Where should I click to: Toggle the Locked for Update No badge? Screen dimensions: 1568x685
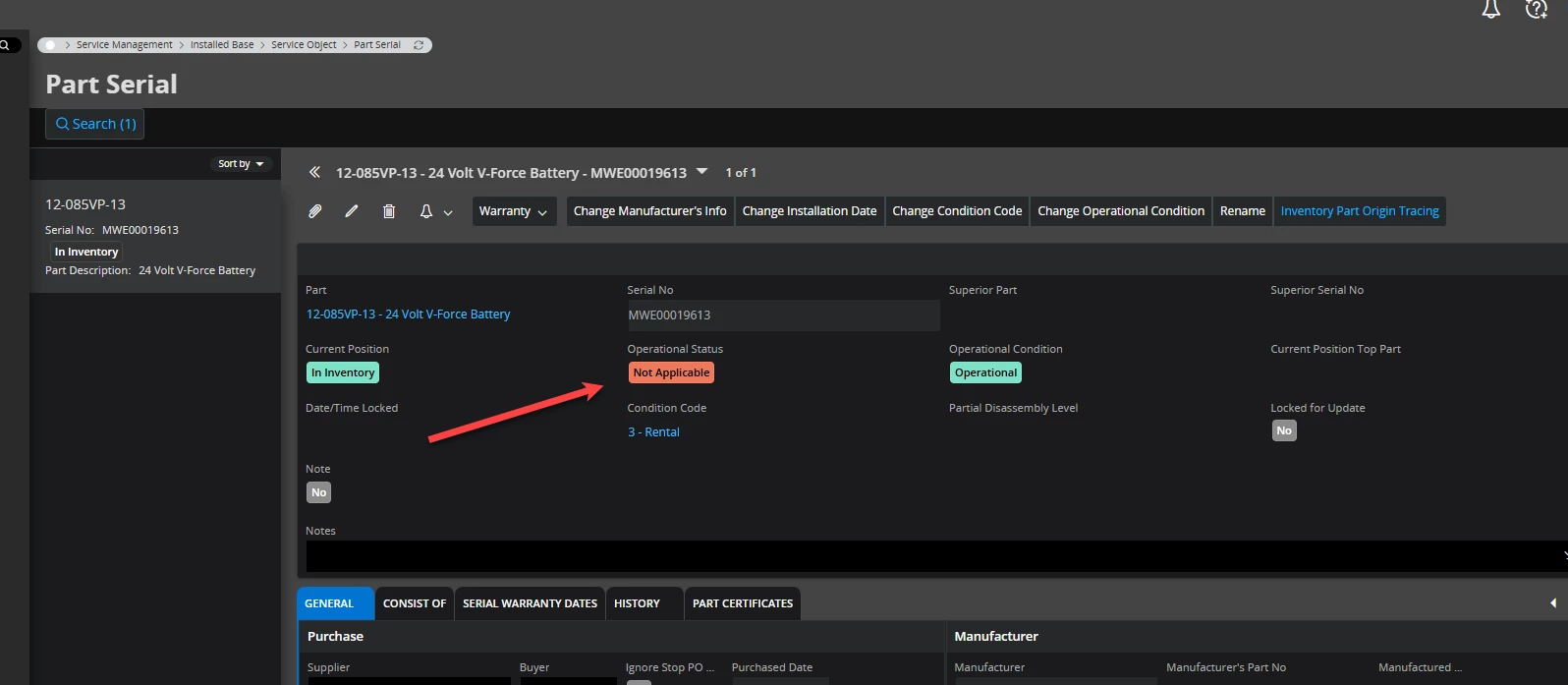click(x=1284, y=430)
